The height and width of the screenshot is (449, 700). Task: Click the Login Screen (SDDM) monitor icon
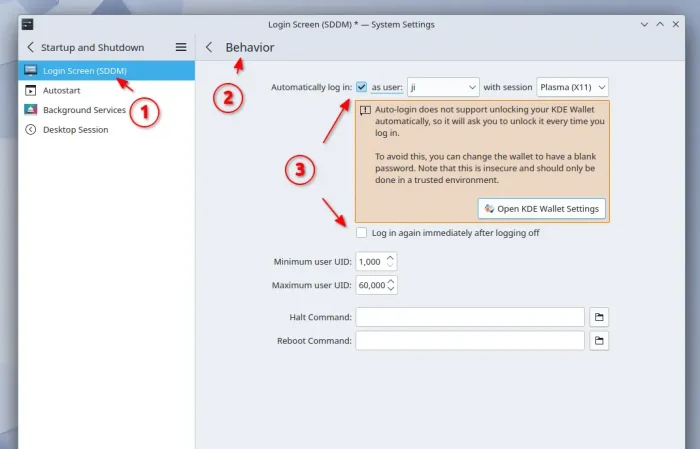[x=30, y=71]
